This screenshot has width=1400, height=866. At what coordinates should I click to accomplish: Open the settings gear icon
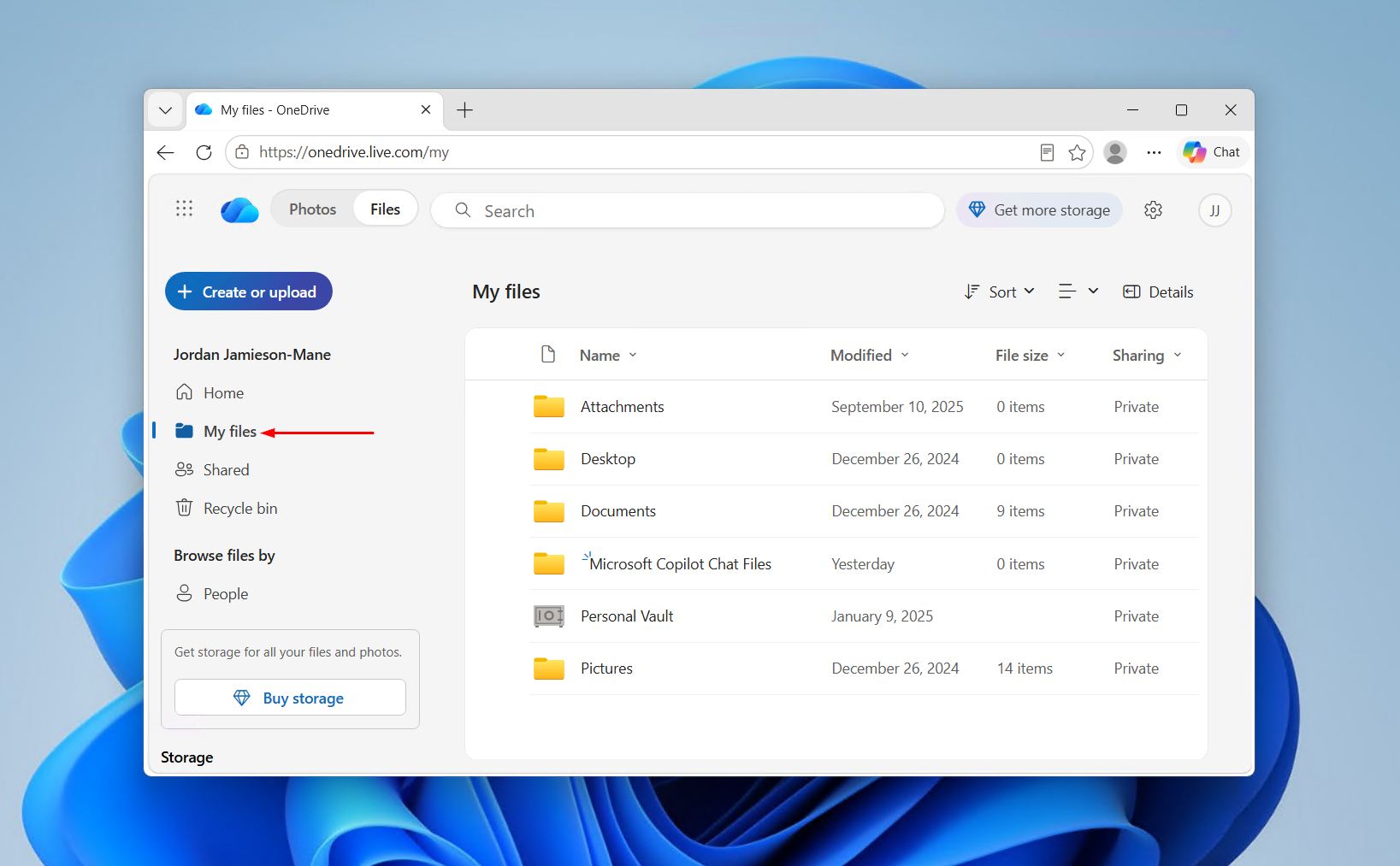click(1153, 210)
